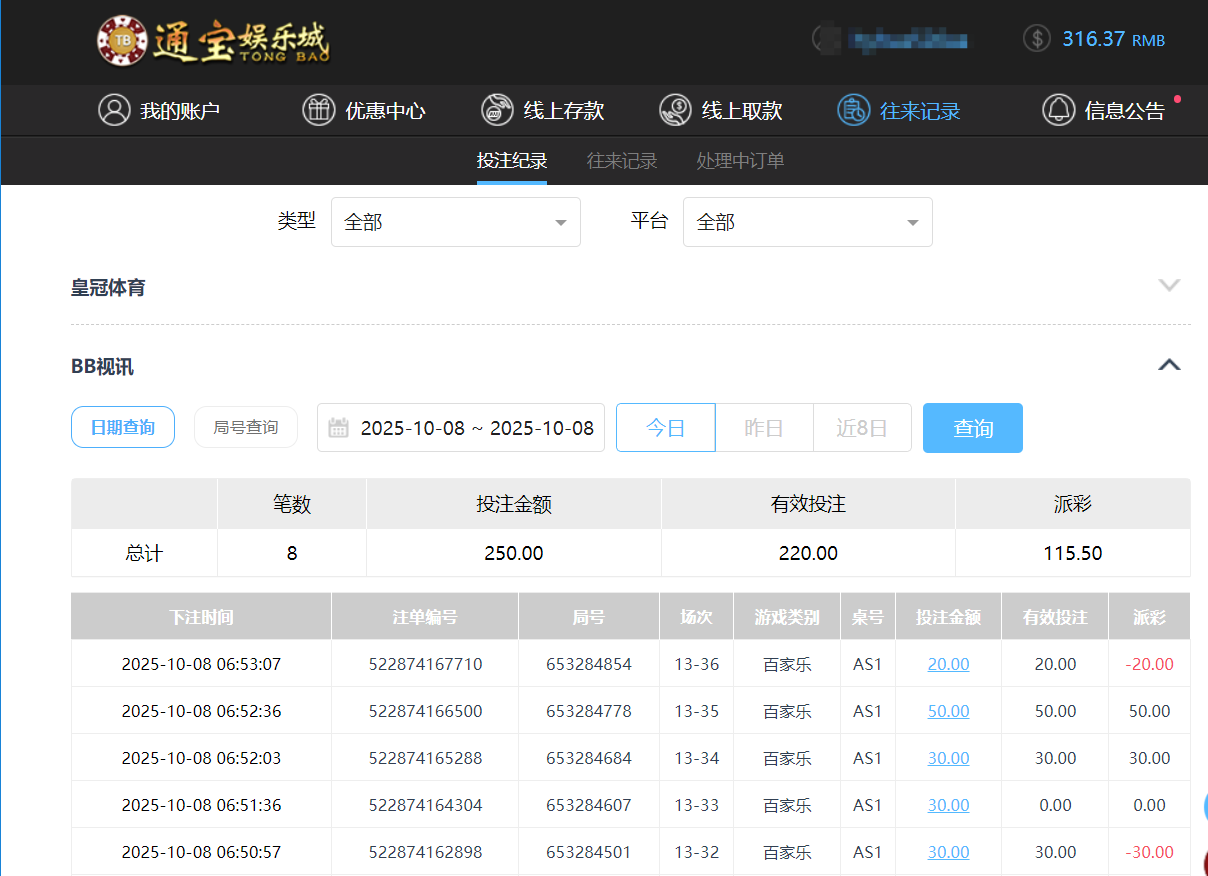Open the 优惠中心 promotions icon
Image resolution: width=1208 pixels, height=876 pixels.
pos(318,110)
